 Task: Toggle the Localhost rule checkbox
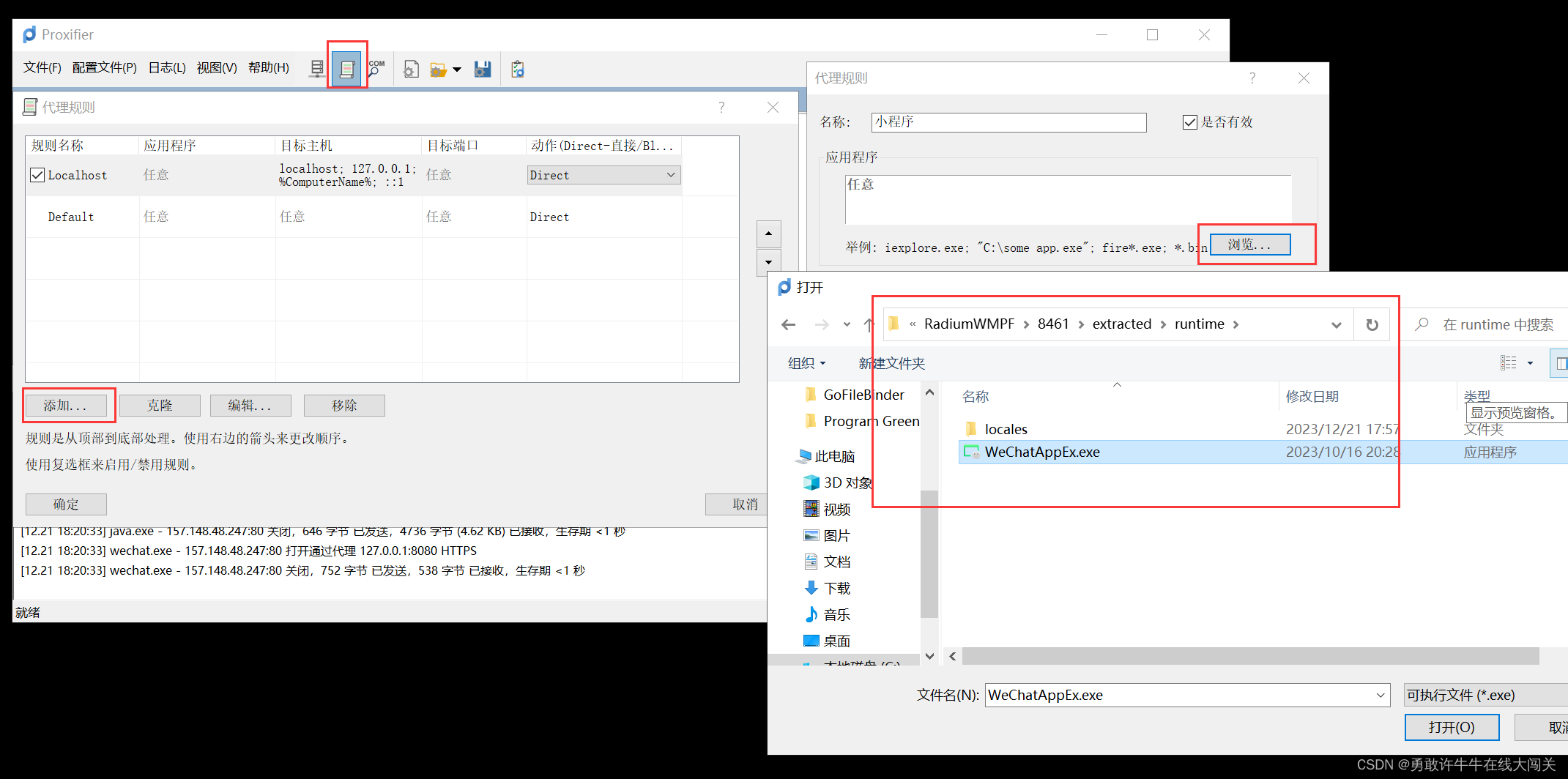[37, 175]
